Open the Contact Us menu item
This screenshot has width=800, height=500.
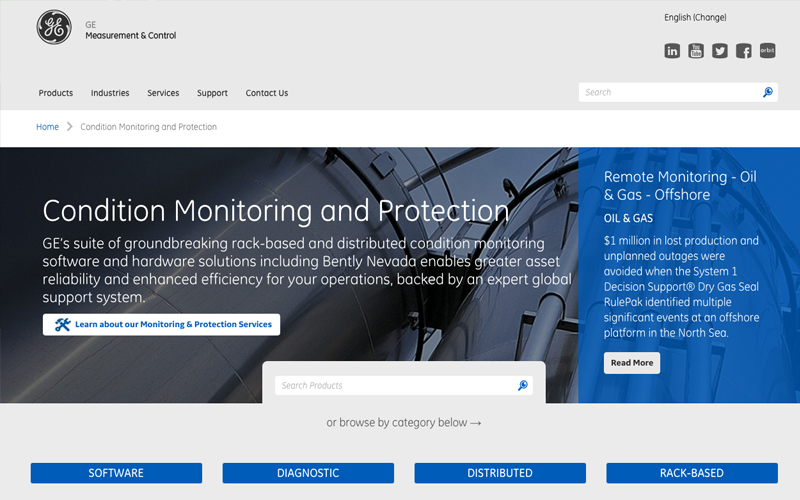(267, 93)
